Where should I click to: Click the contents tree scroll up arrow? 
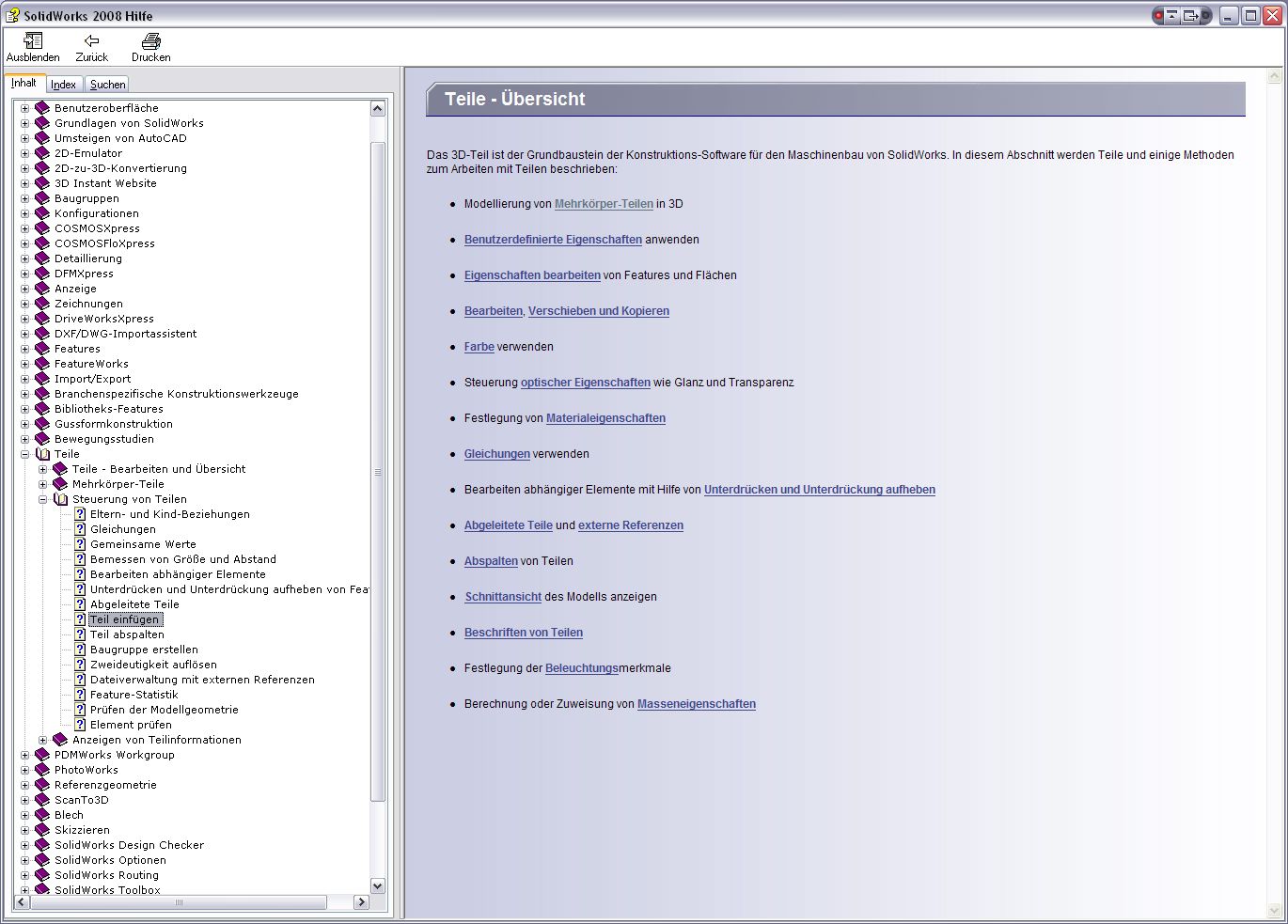(x=378, y=108)
